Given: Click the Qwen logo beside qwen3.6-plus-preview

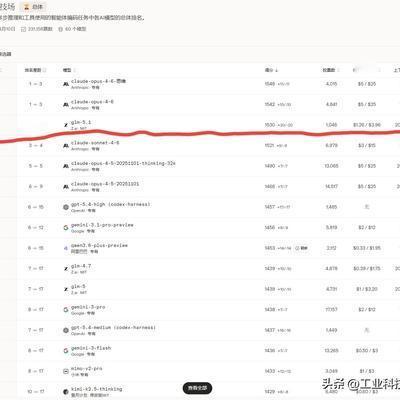Looking at the screenshot, I should 66,248.
